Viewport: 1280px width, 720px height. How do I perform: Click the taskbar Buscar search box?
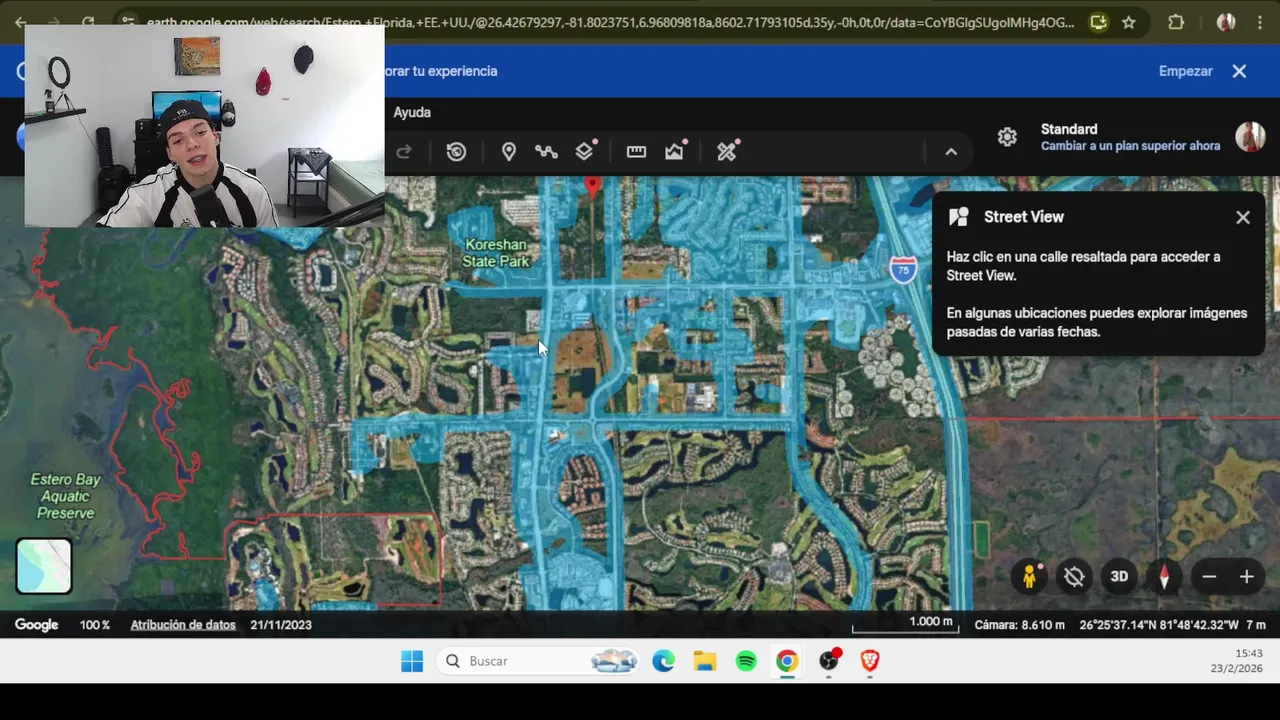click(x=540, y=661)
